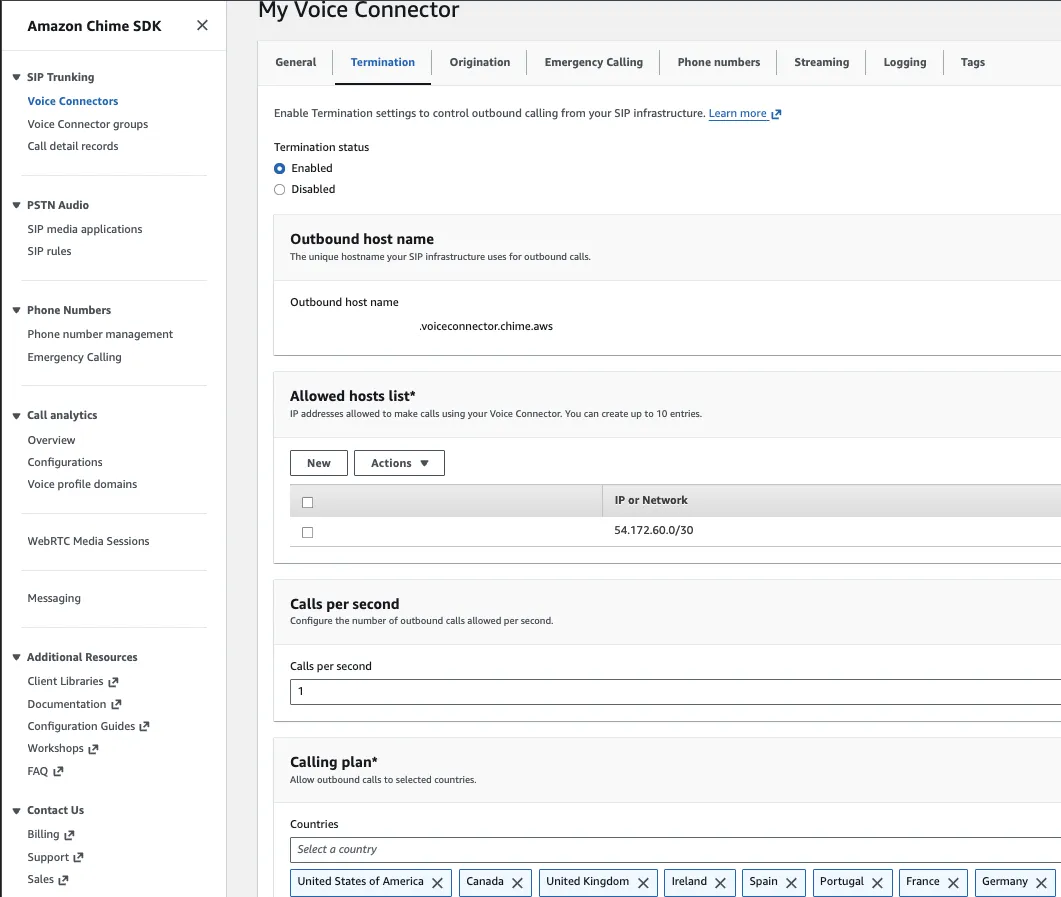This screenshot has height=897, width=1061.
Task: Remove France country tag
Action: [953, 883]
